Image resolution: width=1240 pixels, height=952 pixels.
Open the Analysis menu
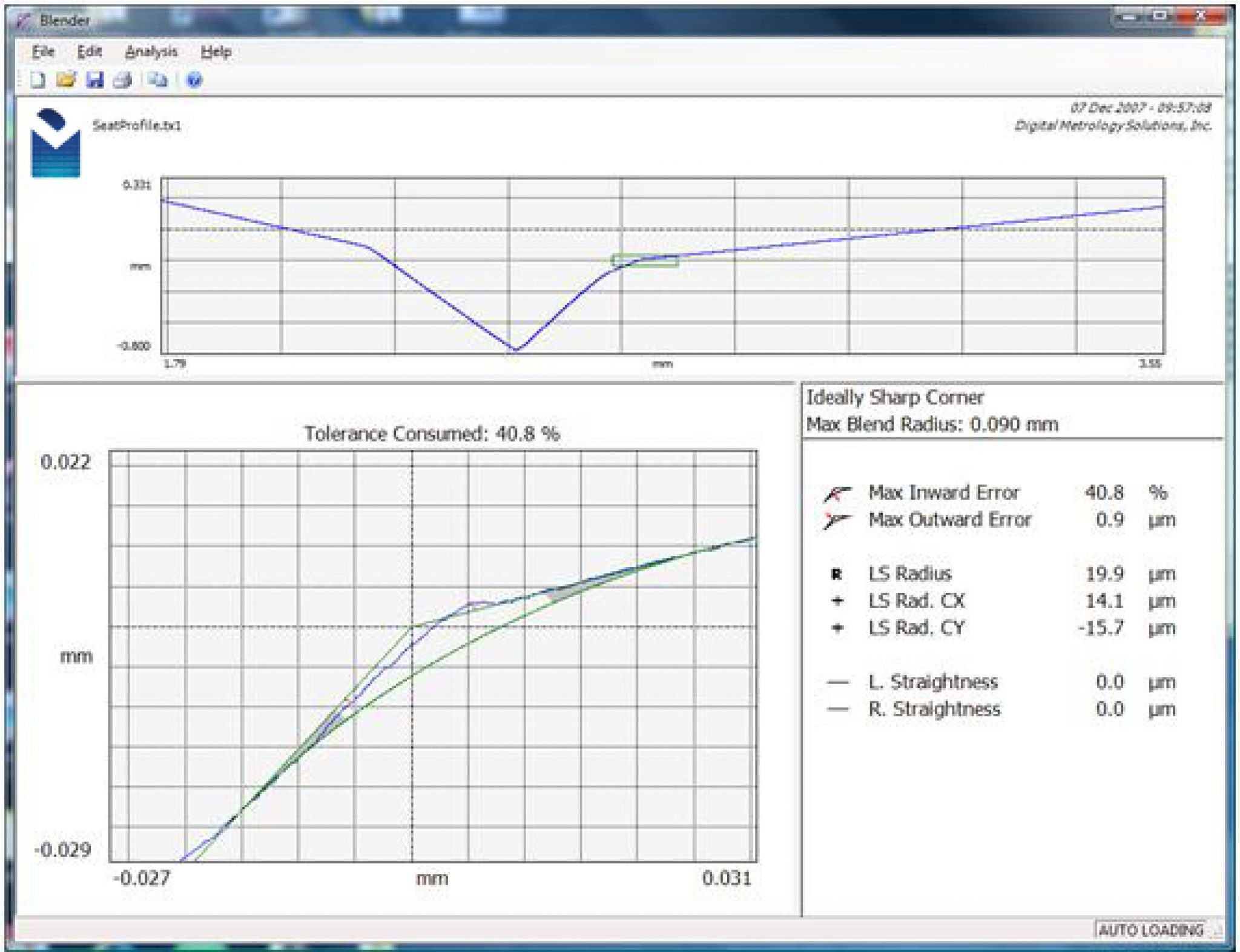(x=152, y=52)
